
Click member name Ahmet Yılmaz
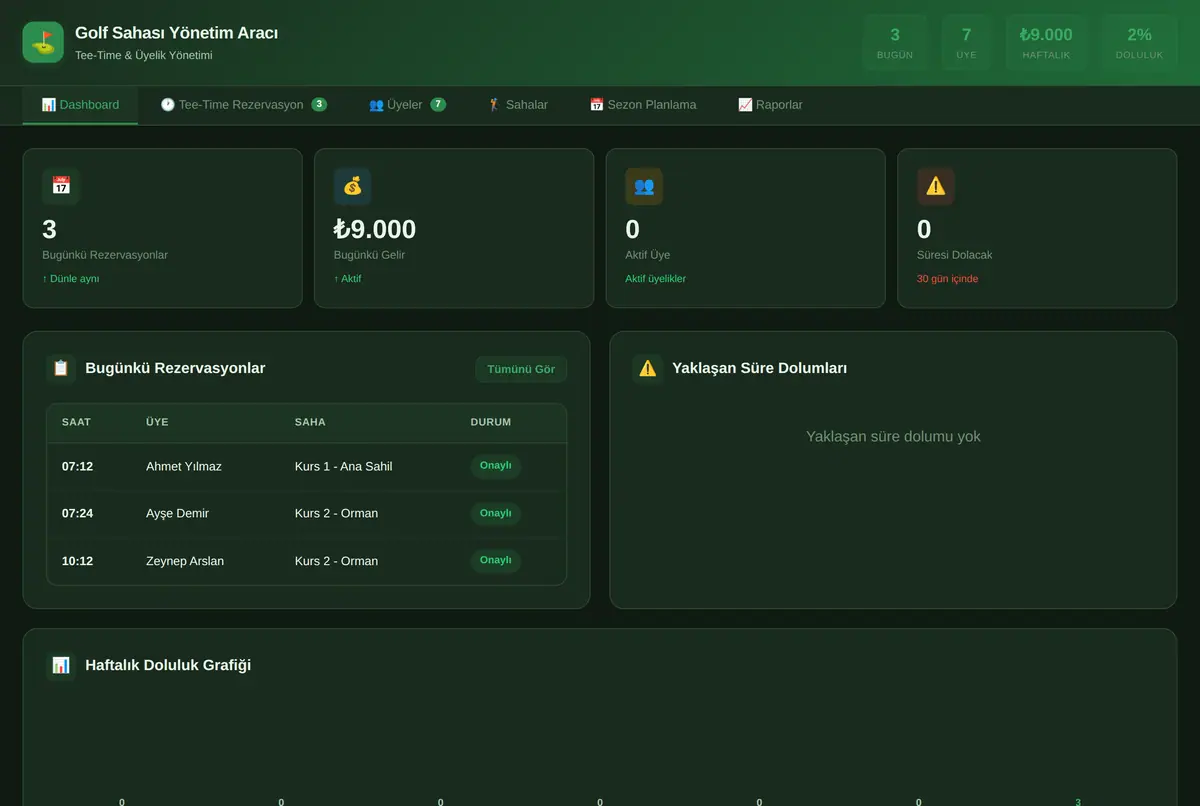click(184, 466)
